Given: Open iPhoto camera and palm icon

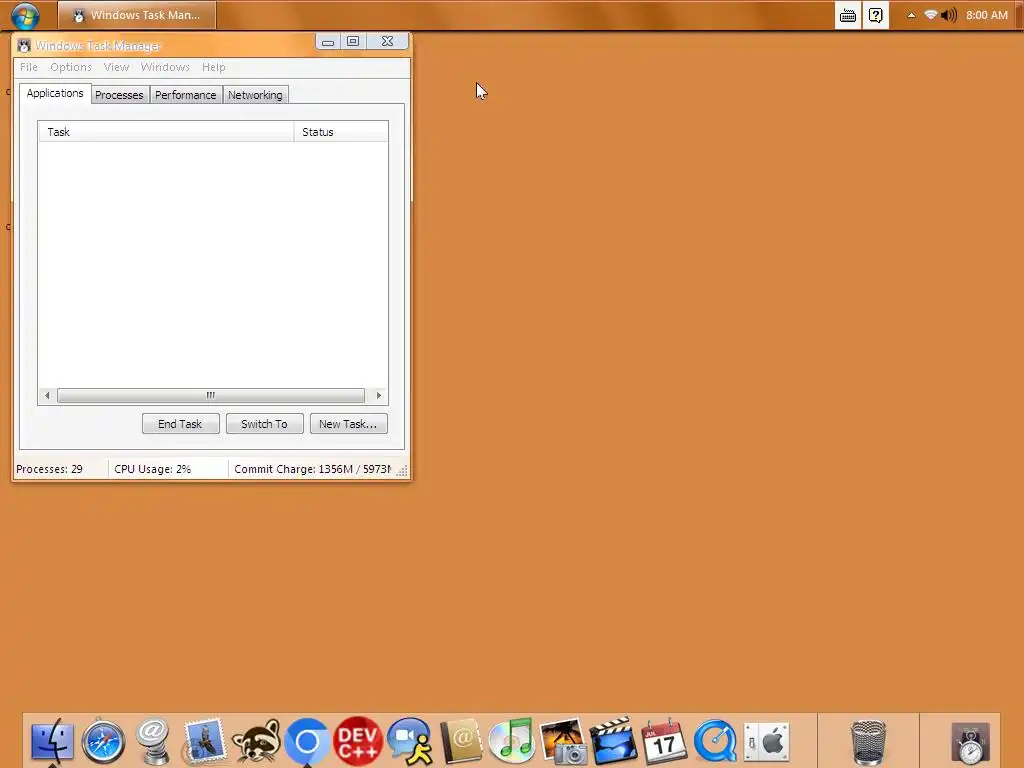Looking at the screenshot, I should click(563, 741).
